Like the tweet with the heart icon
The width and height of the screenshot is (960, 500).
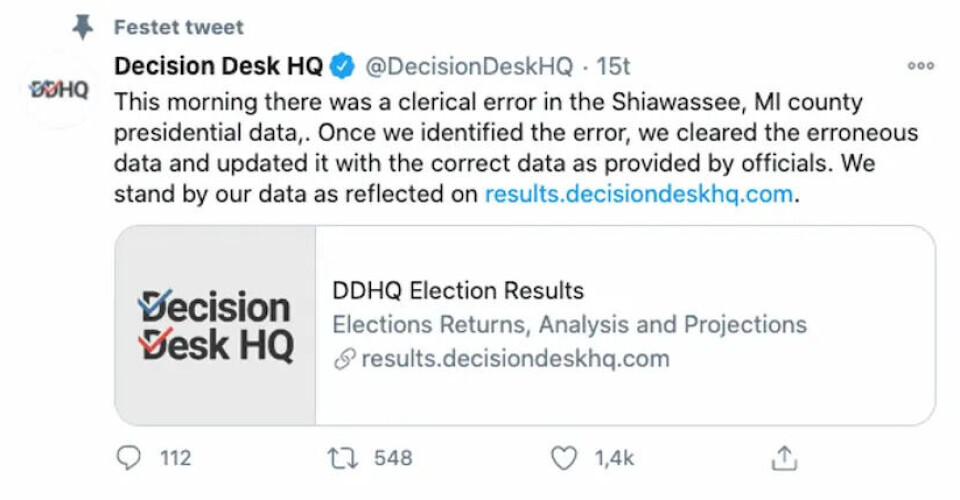point(565,458)
